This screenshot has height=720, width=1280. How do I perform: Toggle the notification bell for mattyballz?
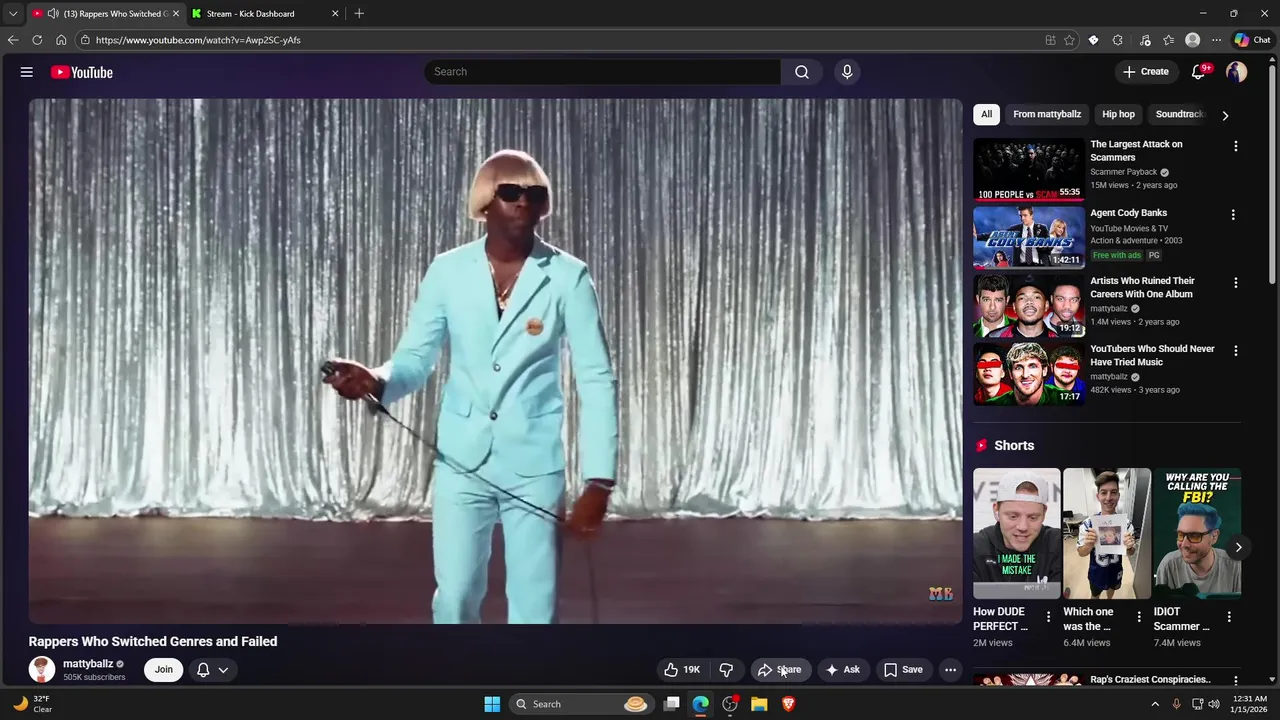click(x=203, y=670)
